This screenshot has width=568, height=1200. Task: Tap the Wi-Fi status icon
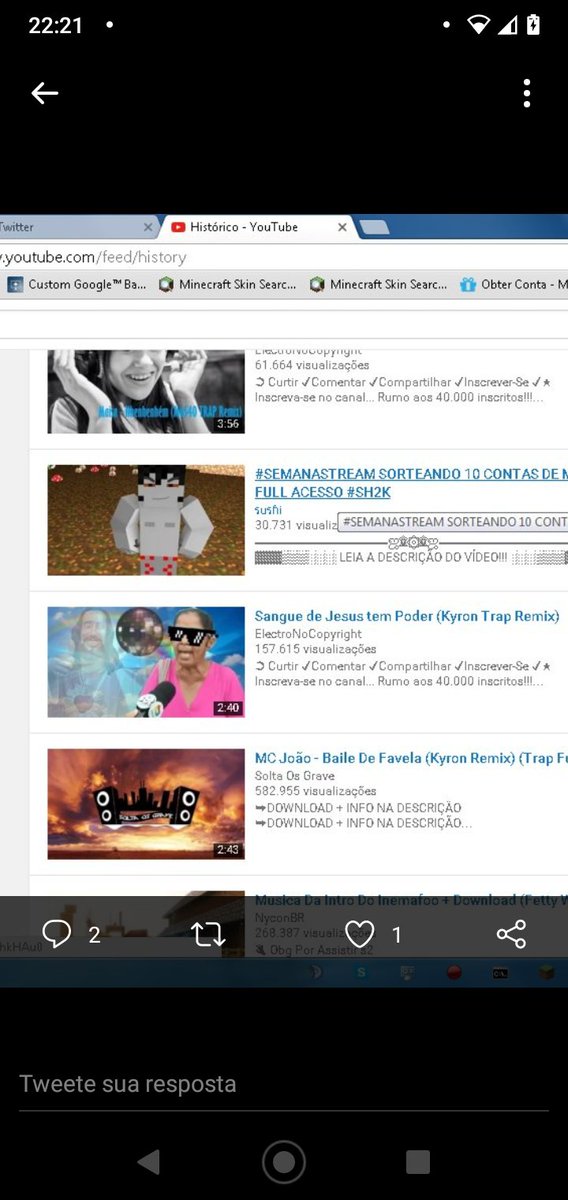(x=479, y=25)
